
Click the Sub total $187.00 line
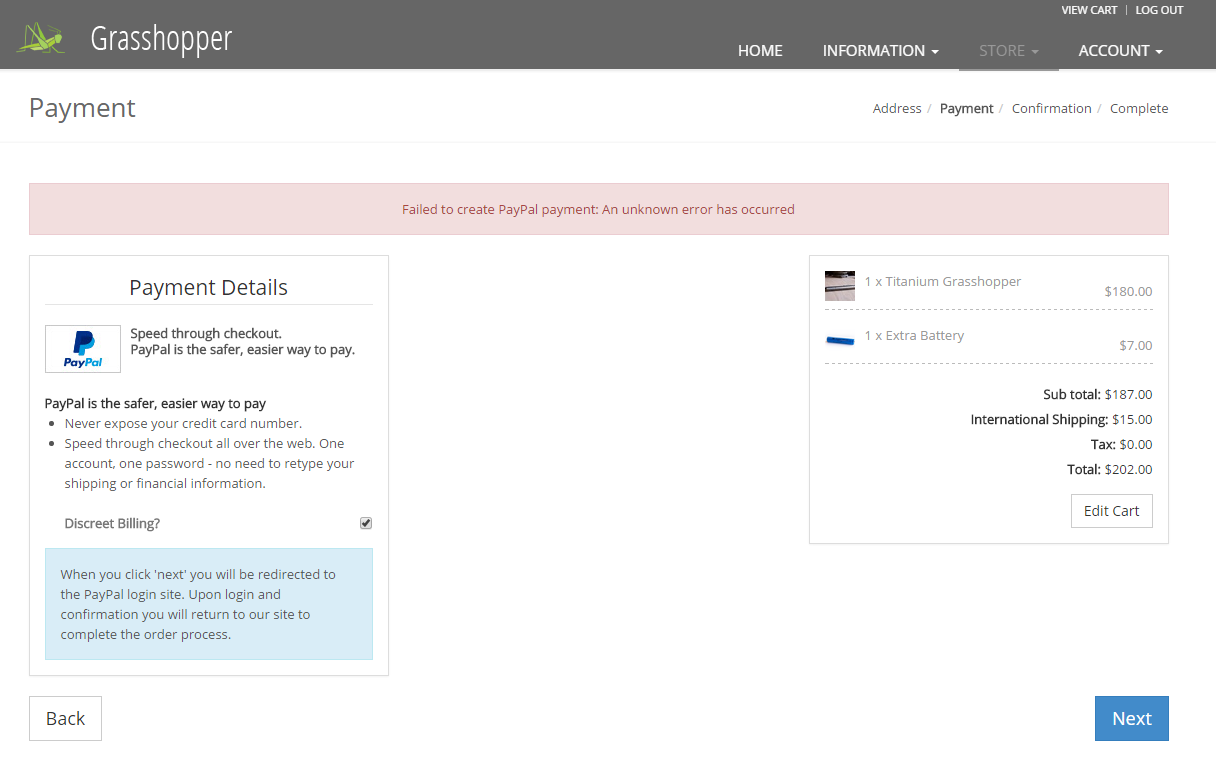tap(1097, 394)
